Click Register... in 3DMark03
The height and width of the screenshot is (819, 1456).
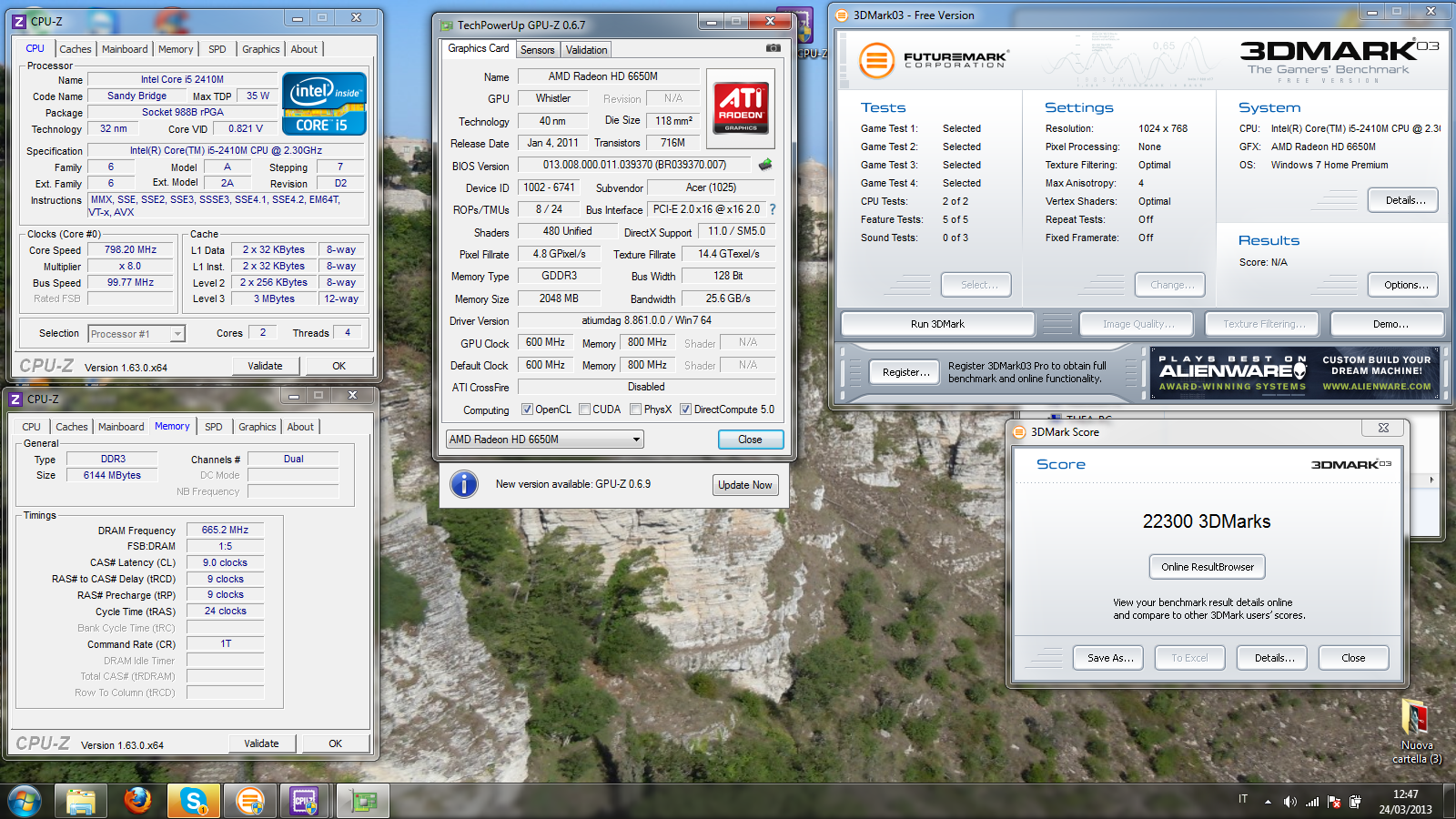pos(905,372)
